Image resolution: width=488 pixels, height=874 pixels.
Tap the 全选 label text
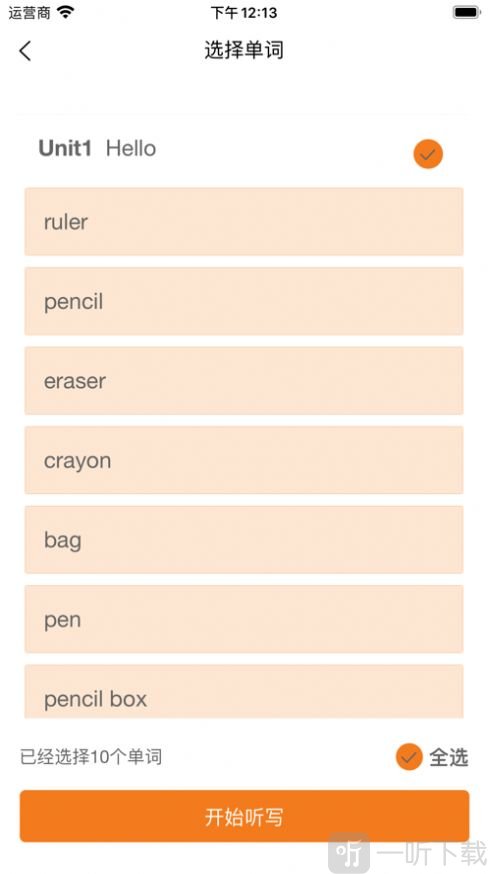(x=448, y=758)
